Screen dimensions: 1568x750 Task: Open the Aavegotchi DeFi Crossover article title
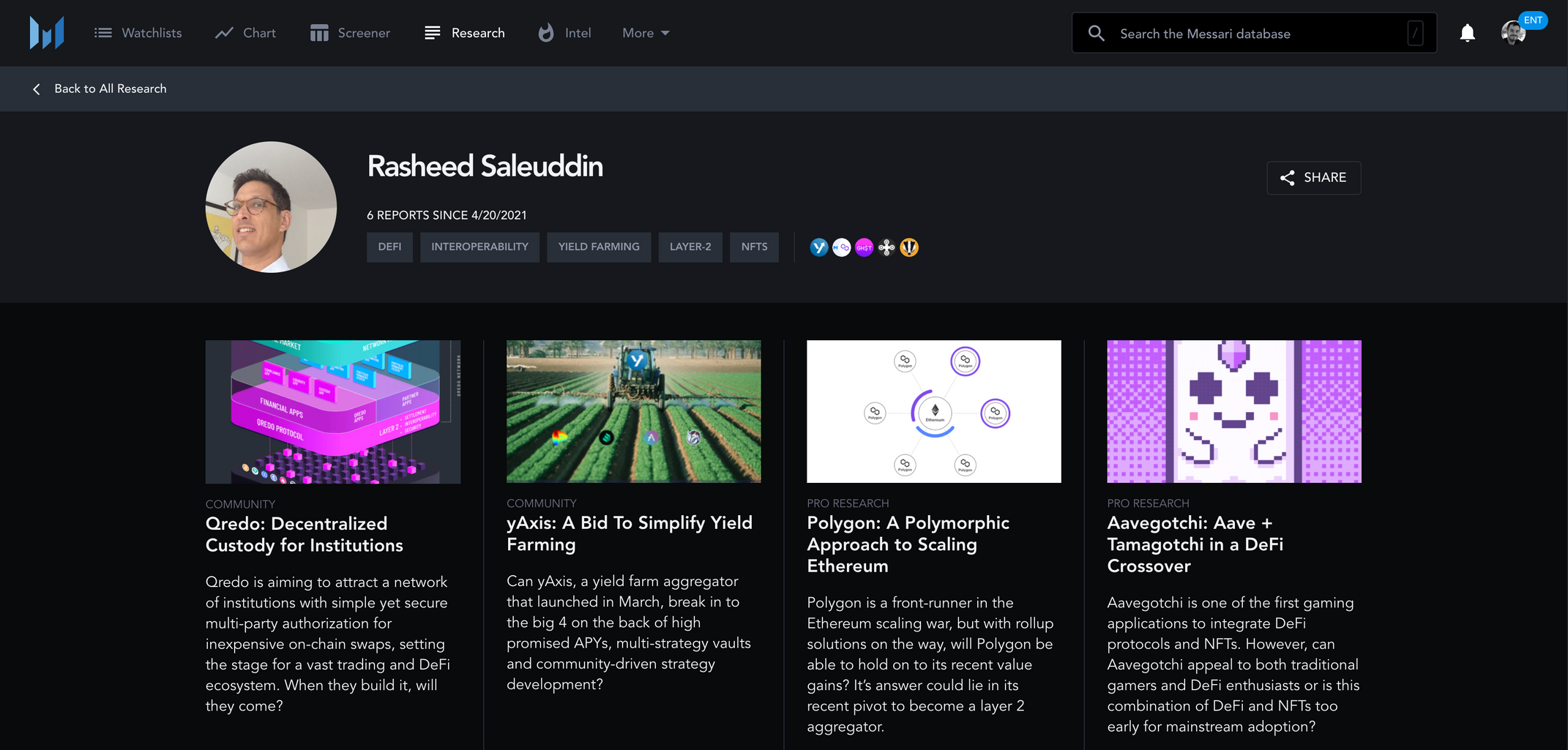pos(1195,544)
